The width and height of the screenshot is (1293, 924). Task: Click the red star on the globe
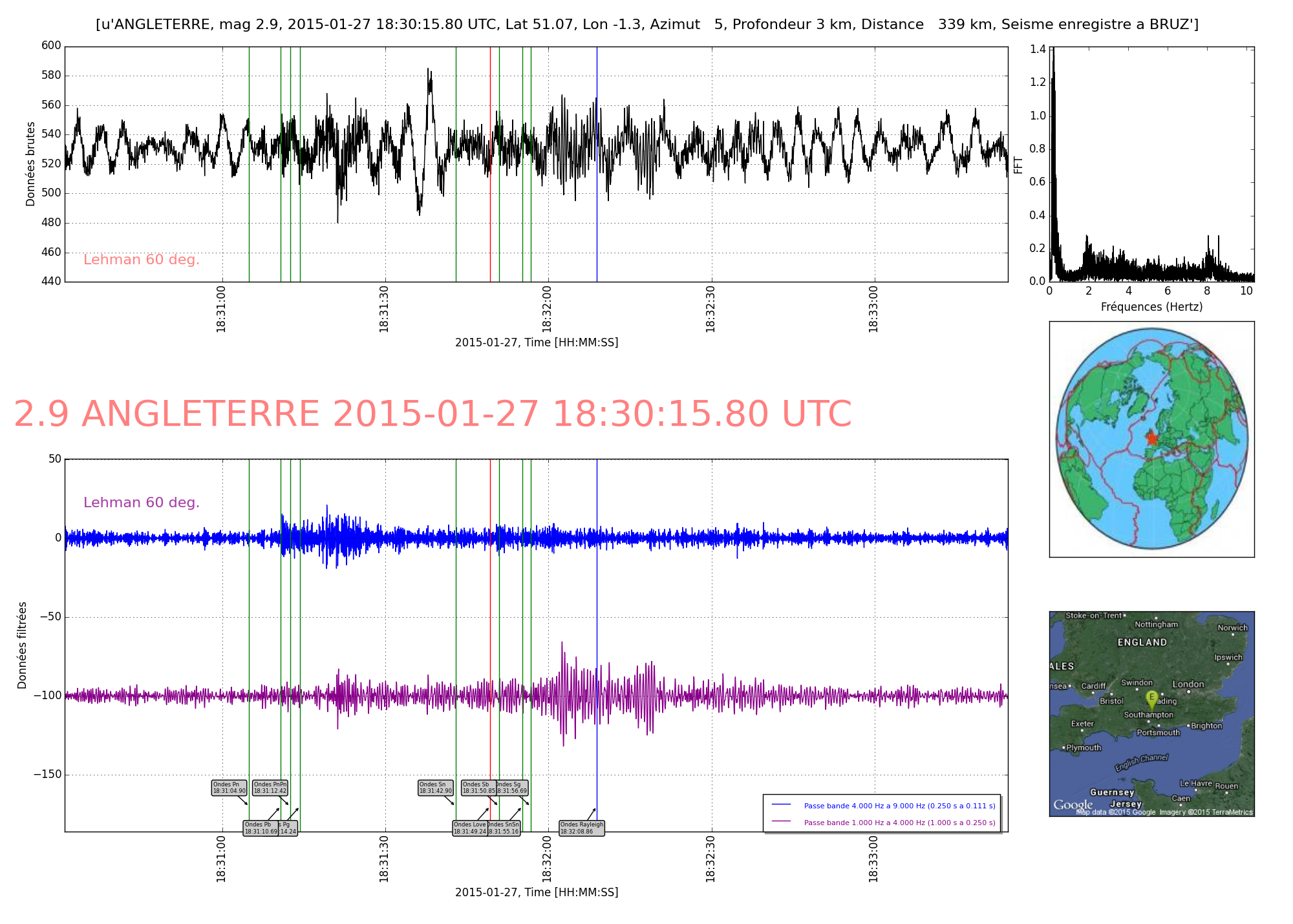pos(1151,438)
